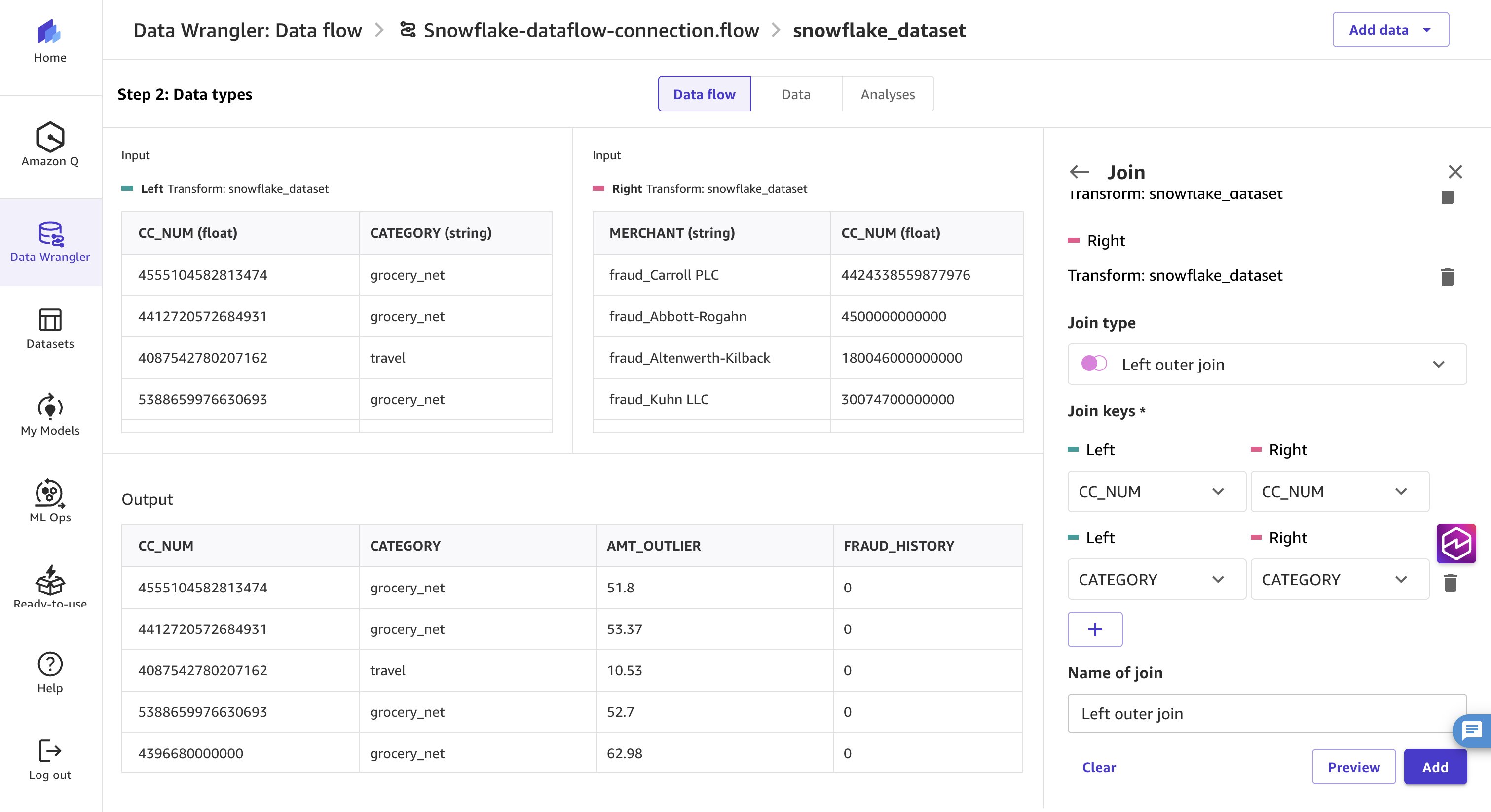This screenshot has width=1491, height=812.
Task: Go back from Join panel
Action: 1080,172
